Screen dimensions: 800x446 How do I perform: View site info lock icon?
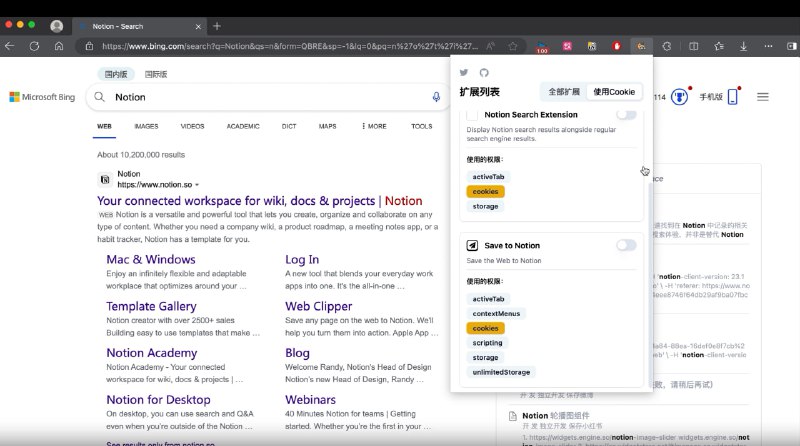(89, 46)
